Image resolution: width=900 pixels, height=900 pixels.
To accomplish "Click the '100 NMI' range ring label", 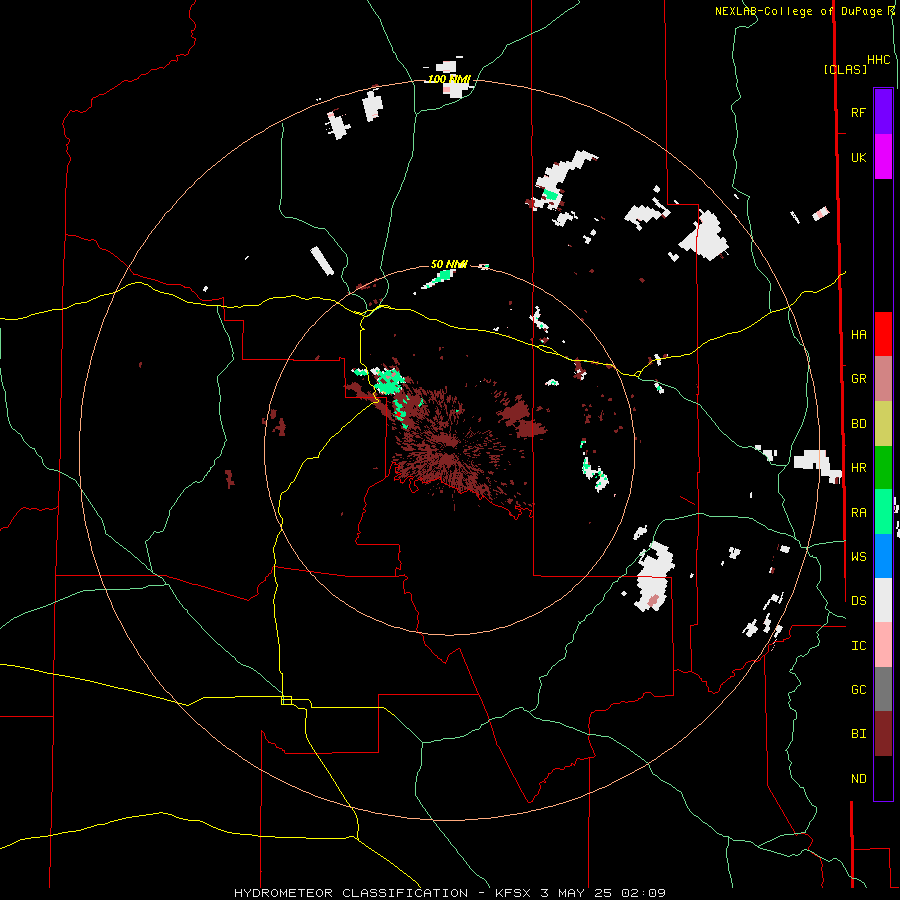I will point(449,79).
